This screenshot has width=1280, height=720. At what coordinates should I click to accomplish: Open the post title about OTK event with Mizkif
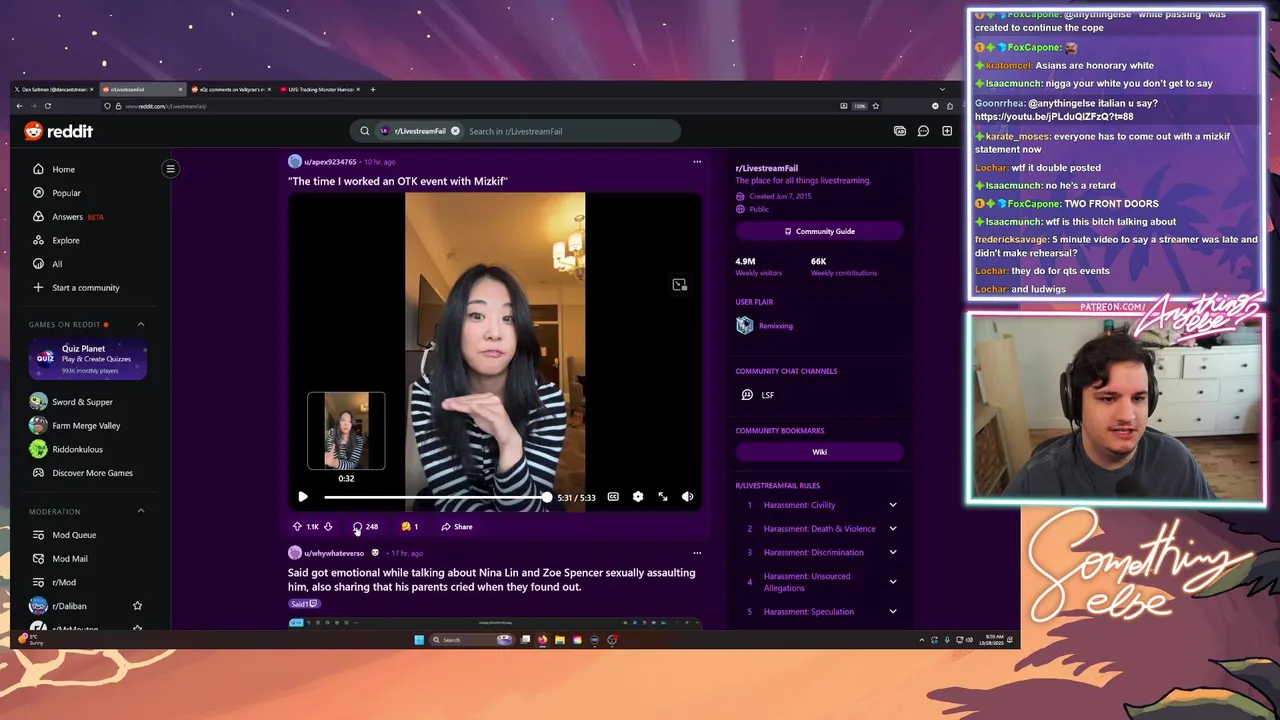tap(398, 181)
